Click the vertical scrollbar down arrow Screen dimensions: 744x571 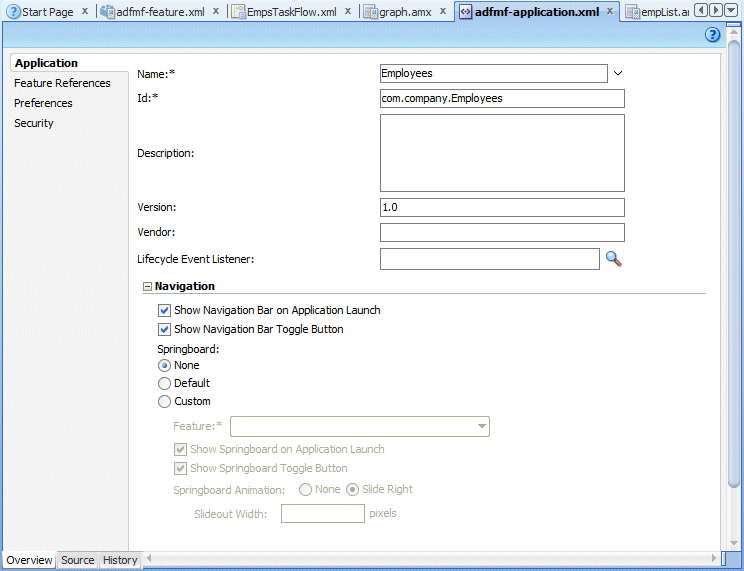(x=734, y=543)
